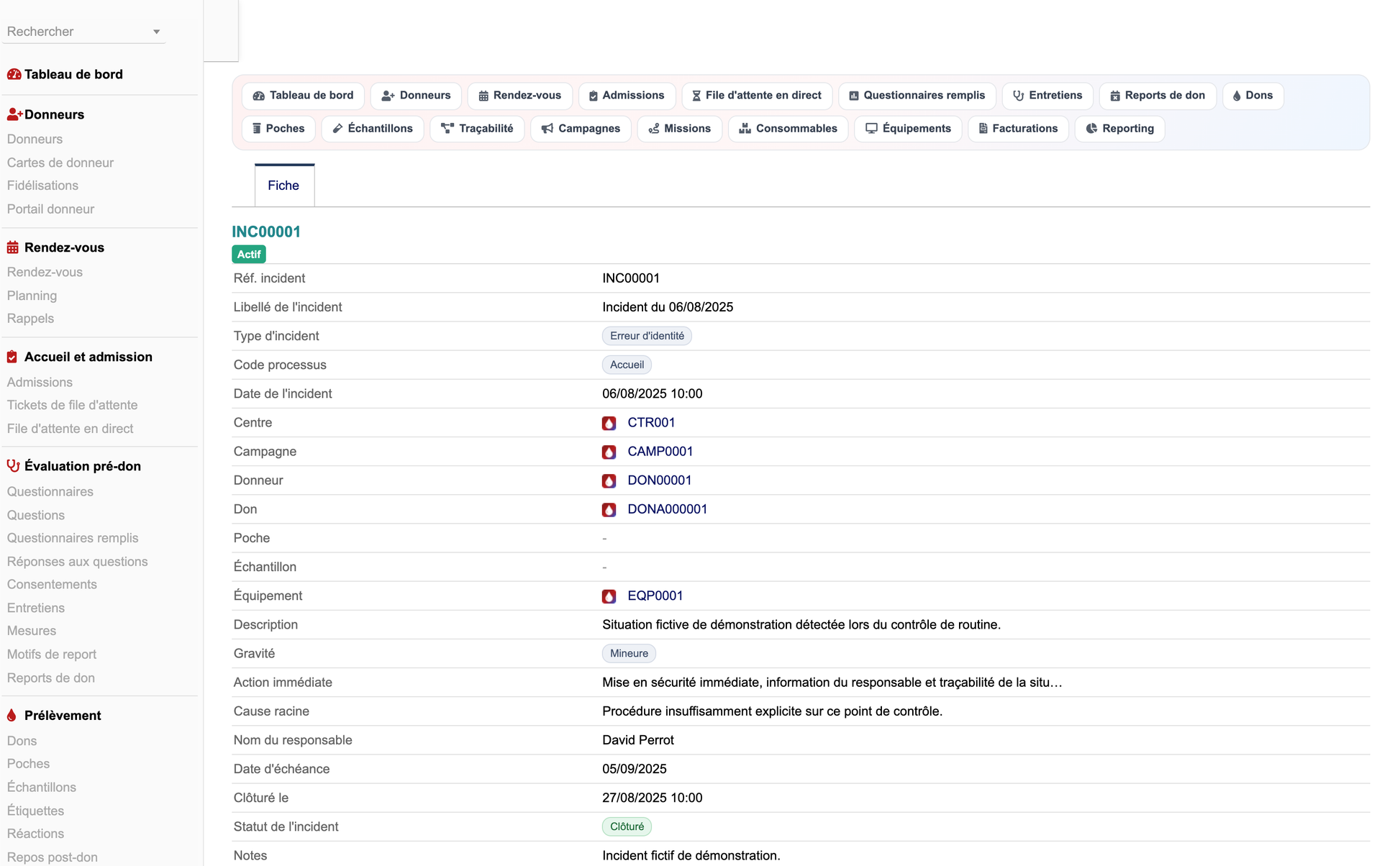Click the Donneurs person-plus icon in sidebar
Image resolution: width=1400 pixels, height=866 pixels.
pyautogui.click(x=14, y=114)
